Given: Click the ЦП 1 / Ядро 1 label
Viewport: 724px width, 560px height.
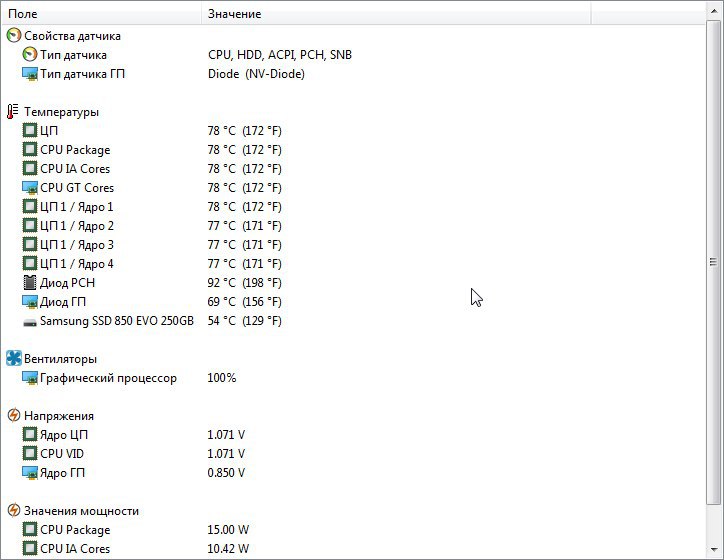Looking at the screenshot, I should [x=77, y=207].
